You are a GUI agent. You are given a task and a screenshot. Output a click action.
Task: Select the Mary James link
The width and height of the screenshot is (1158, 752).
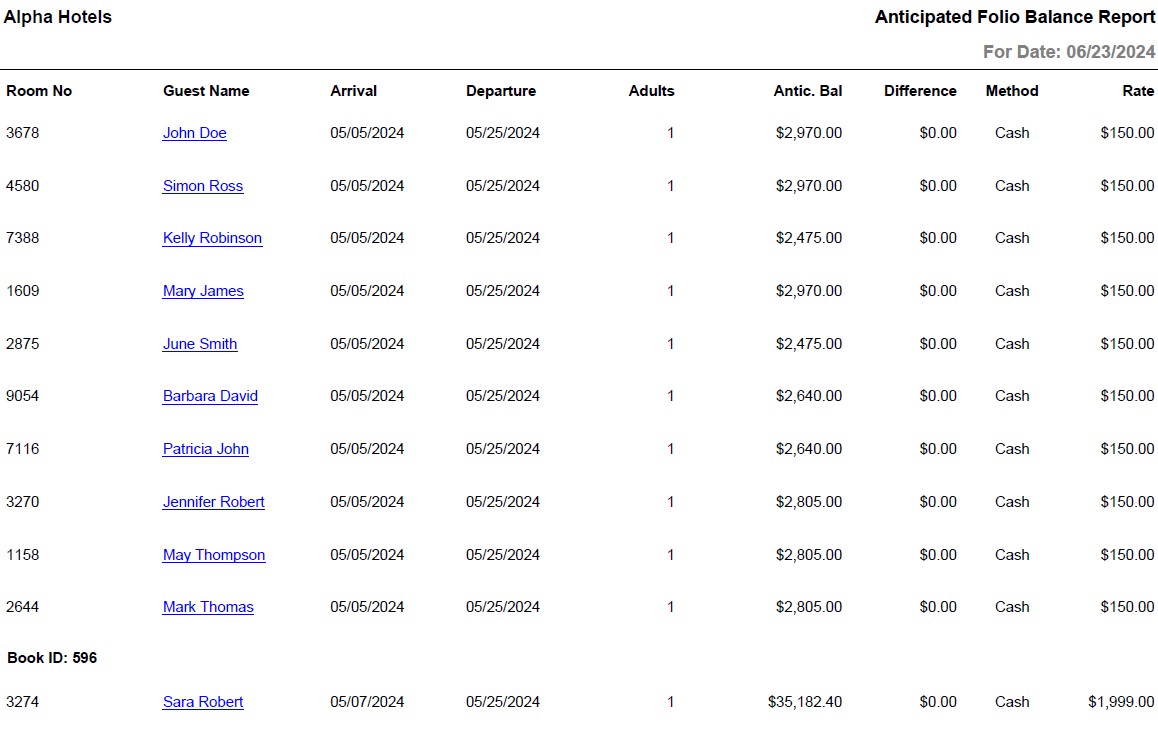tap(203, 291)
